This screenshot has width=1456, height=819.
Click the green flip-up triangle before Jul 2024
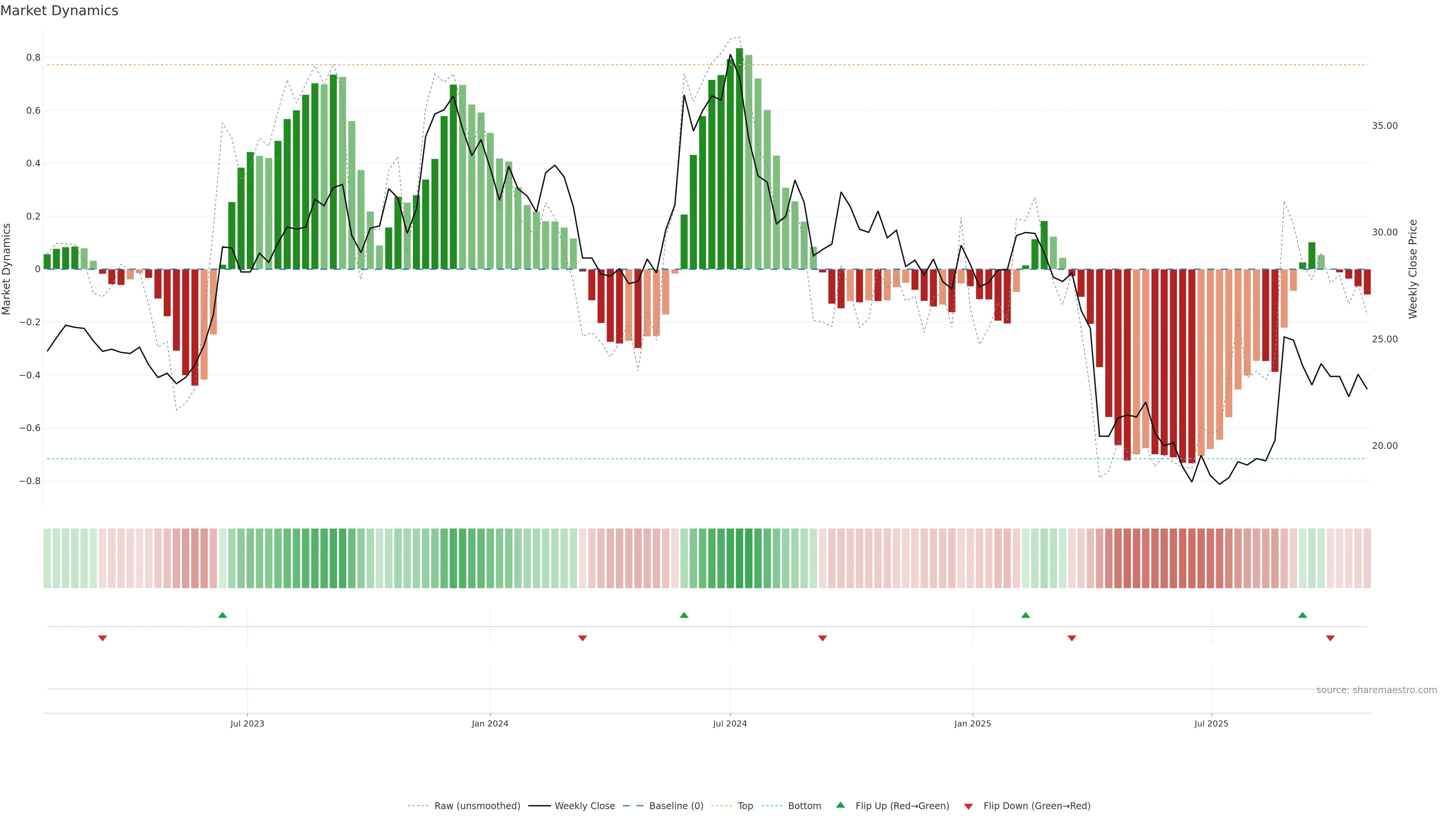[x=684, y=615]
